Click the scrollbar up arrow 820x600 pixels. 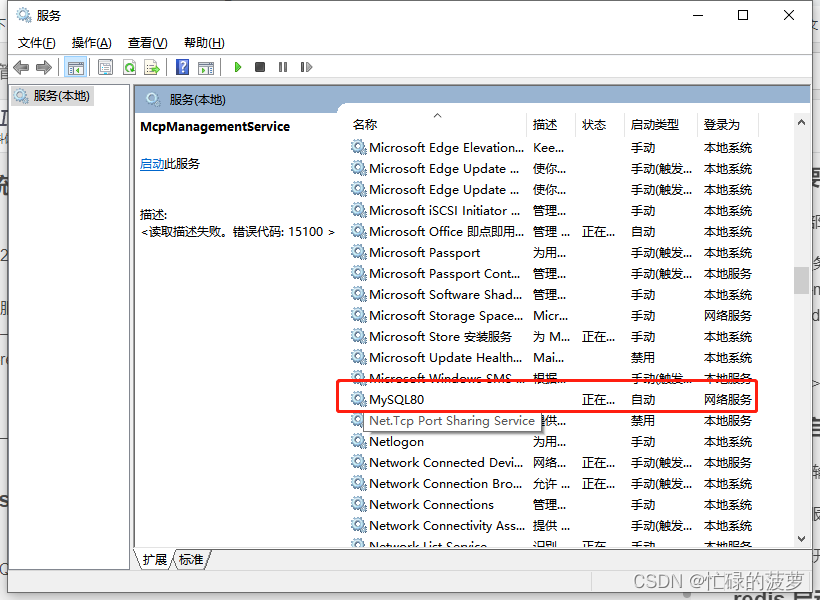coord(801,122)
